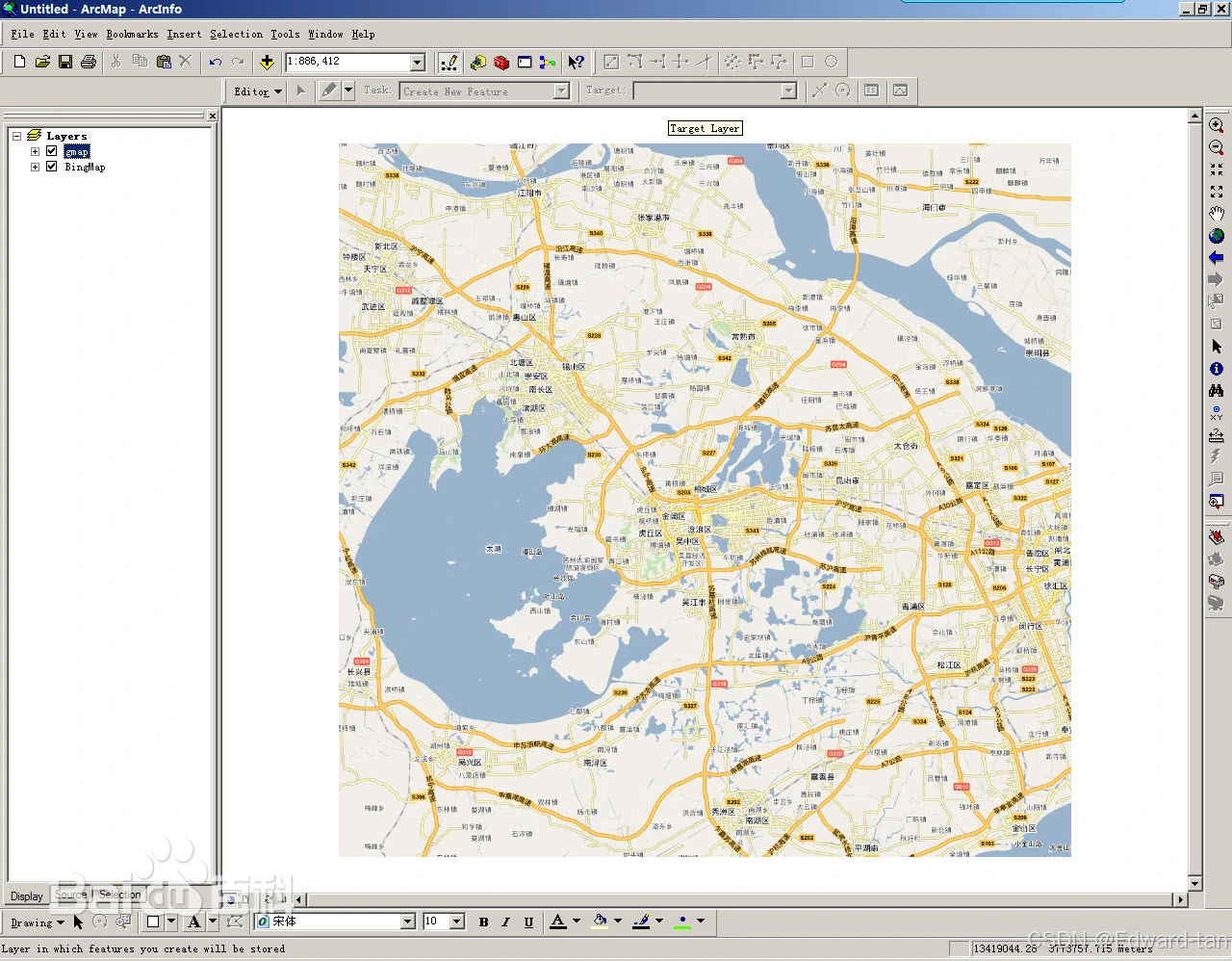Open an existing map file

(42, 62)
